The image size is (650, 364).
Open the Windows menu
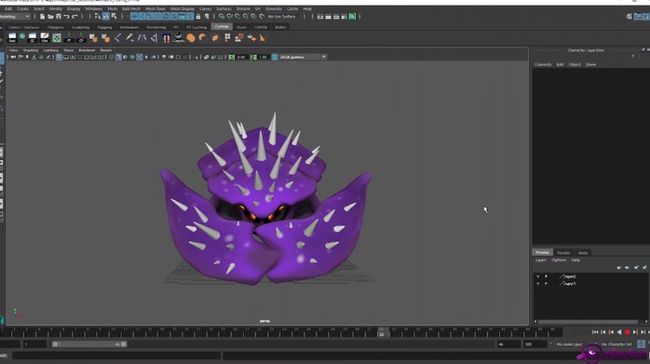point(94,9)
